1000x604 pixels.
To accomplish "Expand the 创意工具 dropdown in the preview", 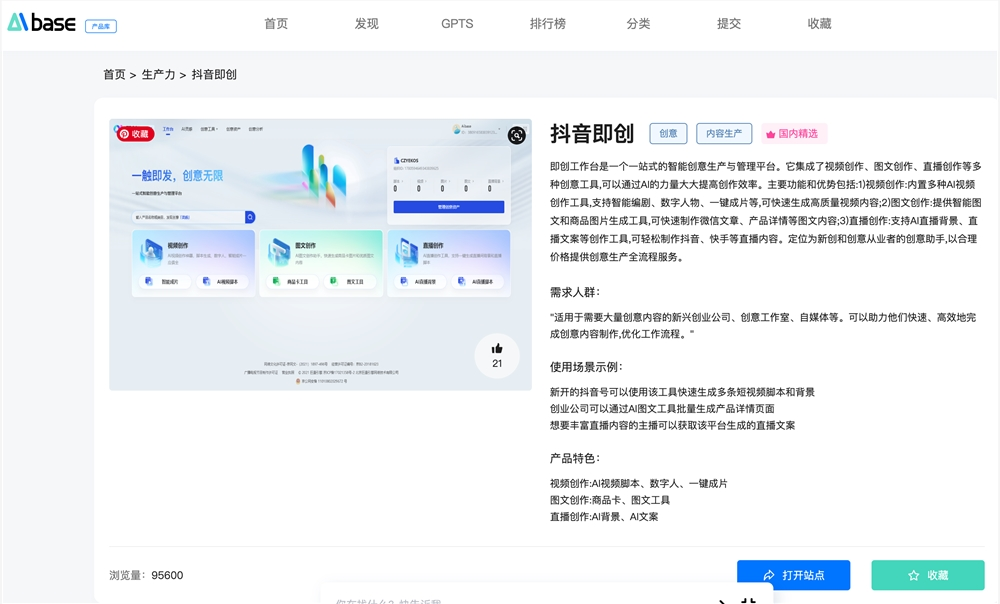I will pyautogui.click(x=208, y=129).
